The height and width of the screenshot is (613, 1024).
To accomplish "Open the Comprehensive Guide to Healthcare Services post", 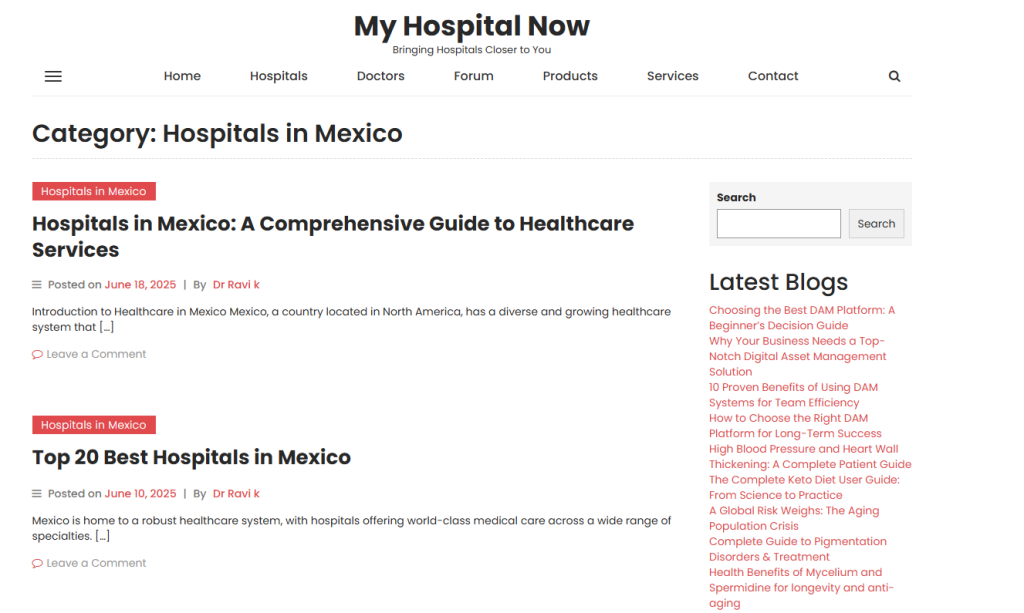I will (333, 236).
